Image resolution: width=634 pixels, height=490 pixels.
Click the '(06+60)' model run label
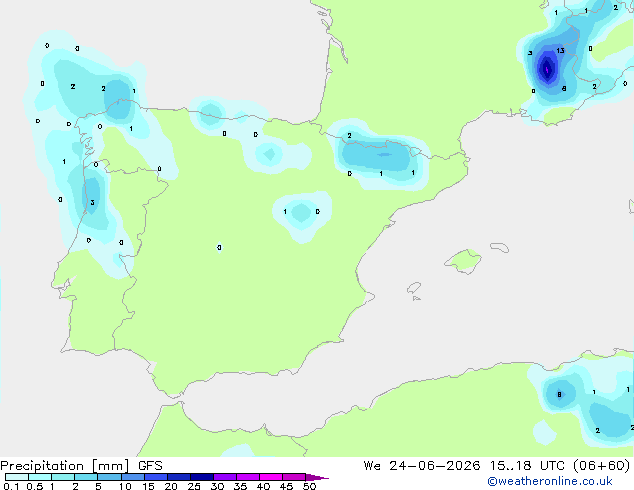(x=602, y=466)
